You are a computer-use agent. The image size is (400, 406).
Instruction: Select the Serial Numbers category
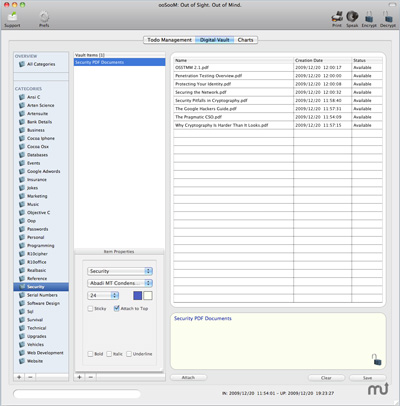pyautogui.click(x=41, y=295)
